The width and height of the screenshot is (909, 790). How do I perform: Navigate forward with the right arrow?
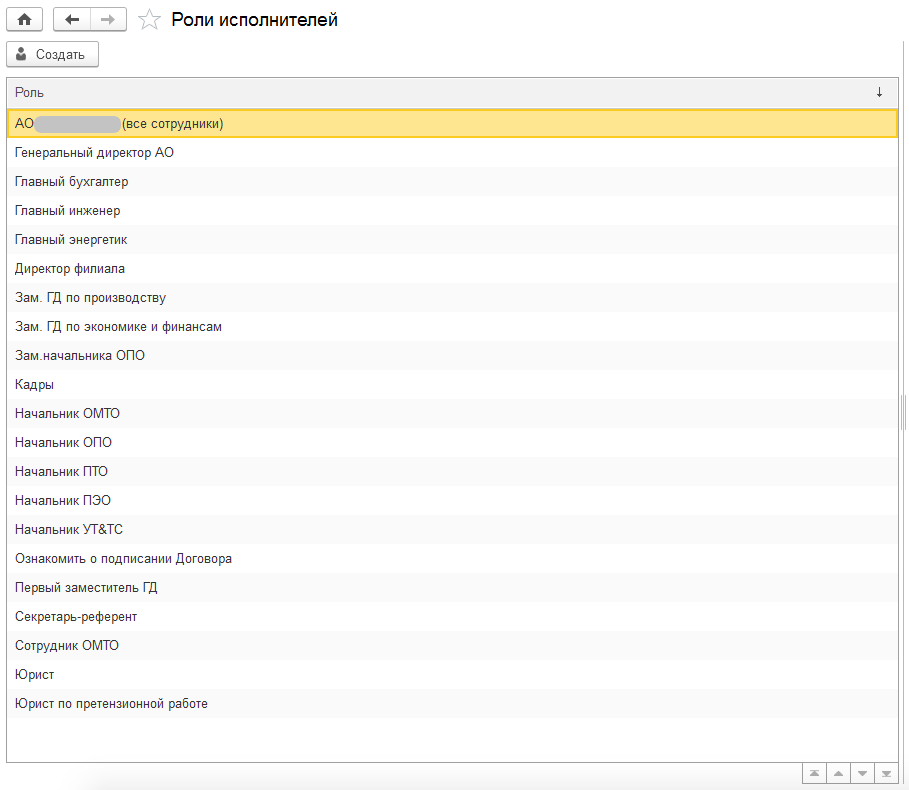point(108,20)
